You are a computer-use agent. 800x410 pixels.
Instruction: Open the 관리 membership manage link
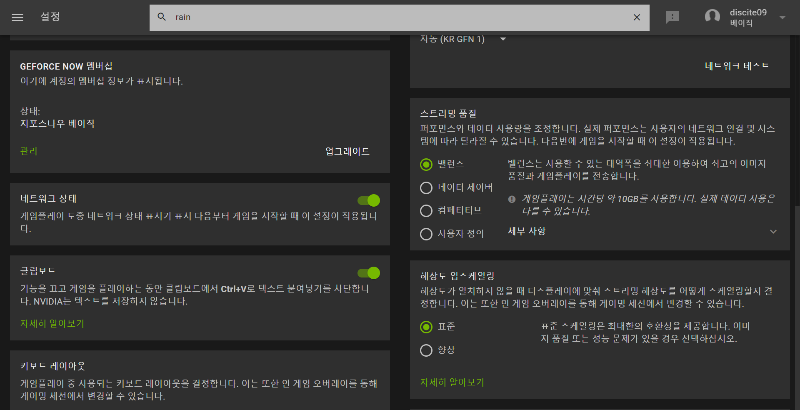[x=29, y=151]
